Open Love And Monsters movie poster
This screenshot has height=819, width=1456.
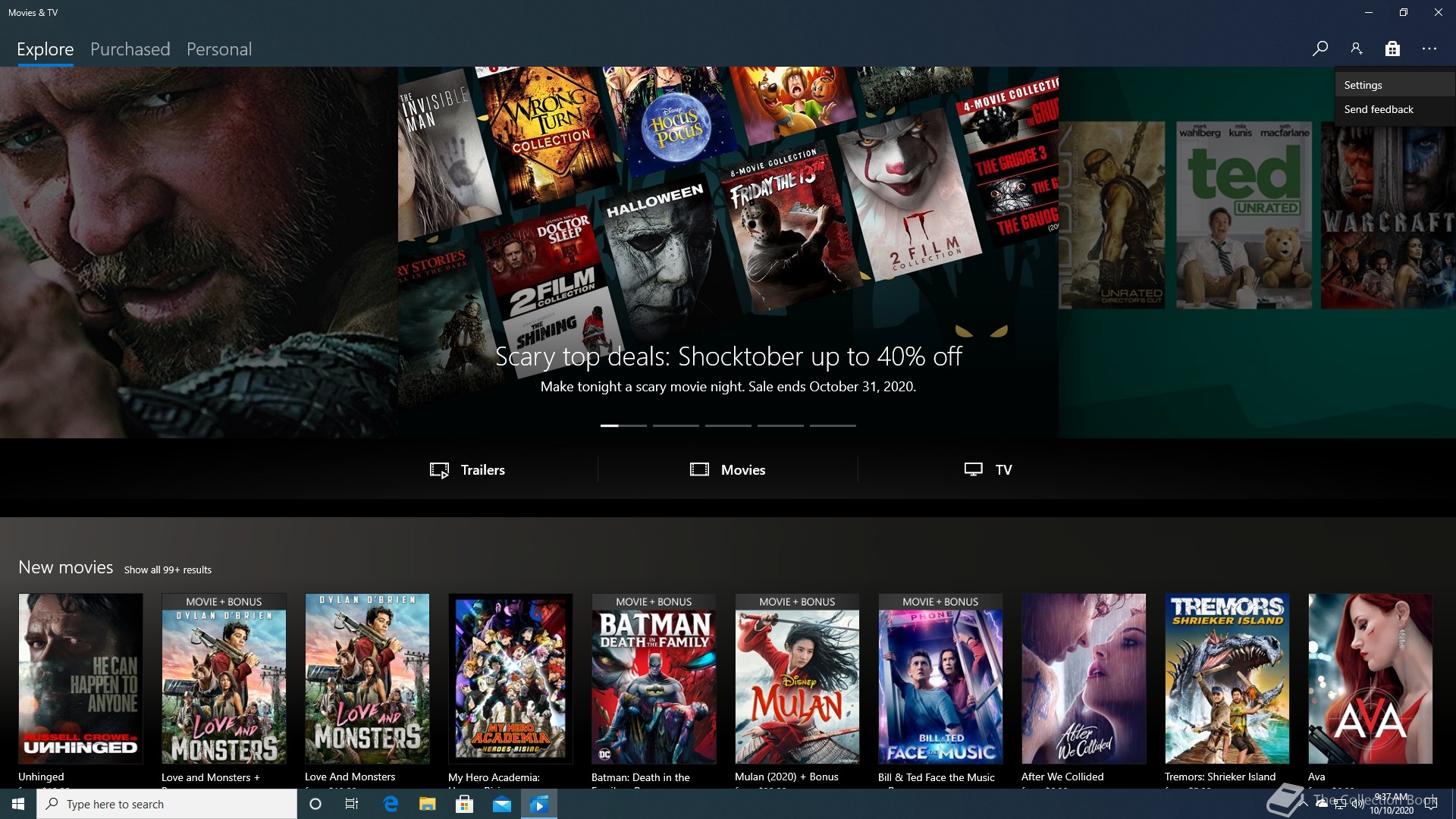(367, 679)
